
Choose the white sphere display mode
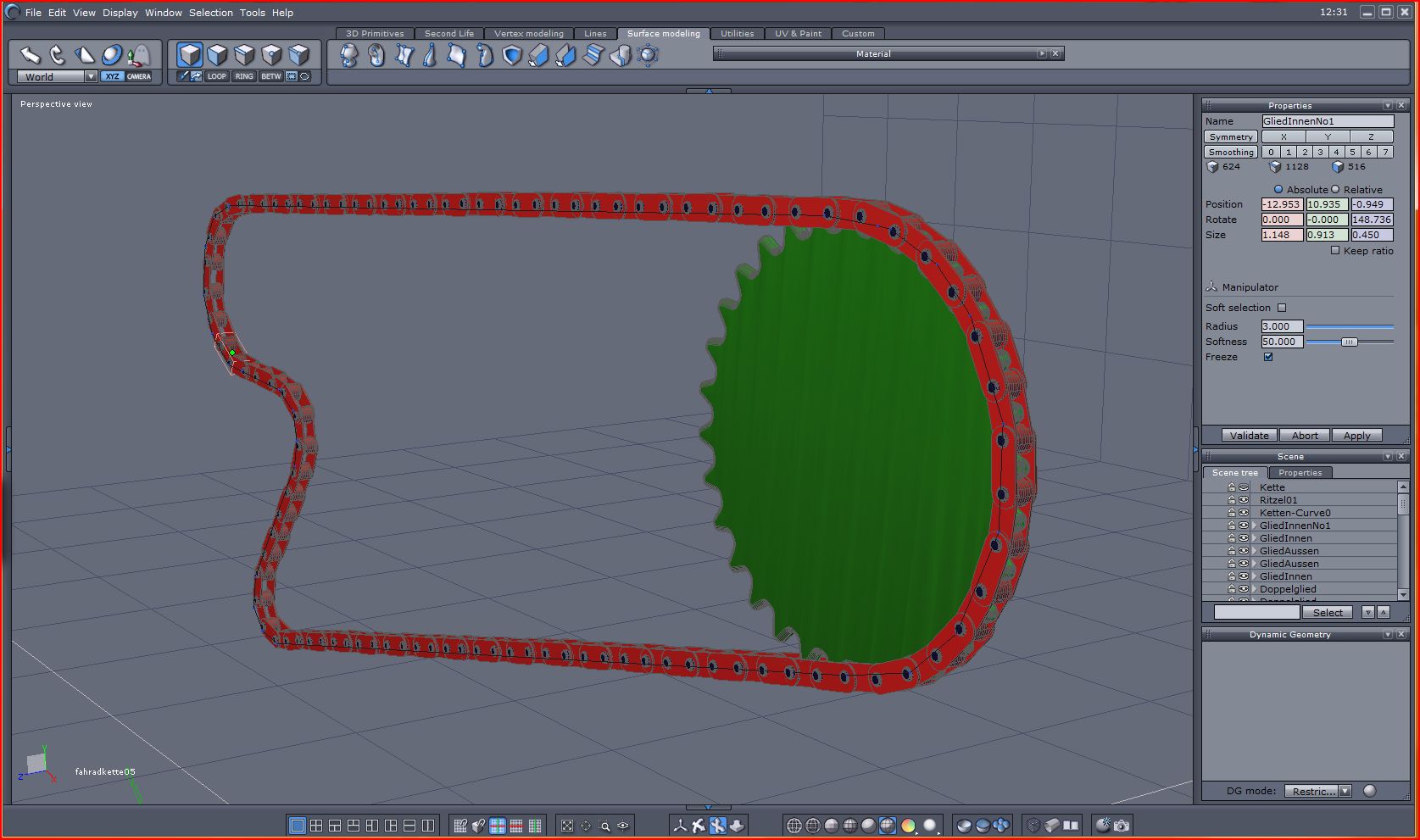(930, 826)
